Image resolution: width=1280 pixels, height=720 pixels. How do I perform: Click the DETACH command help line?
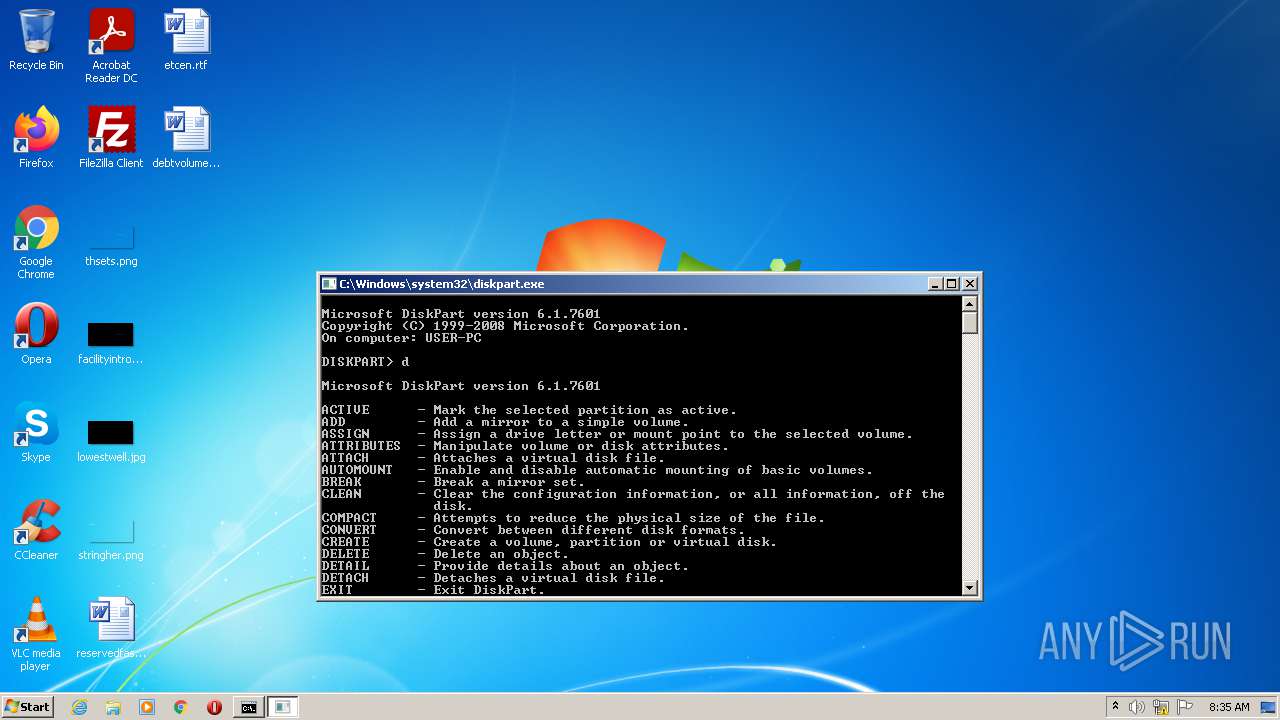(493, 578)
